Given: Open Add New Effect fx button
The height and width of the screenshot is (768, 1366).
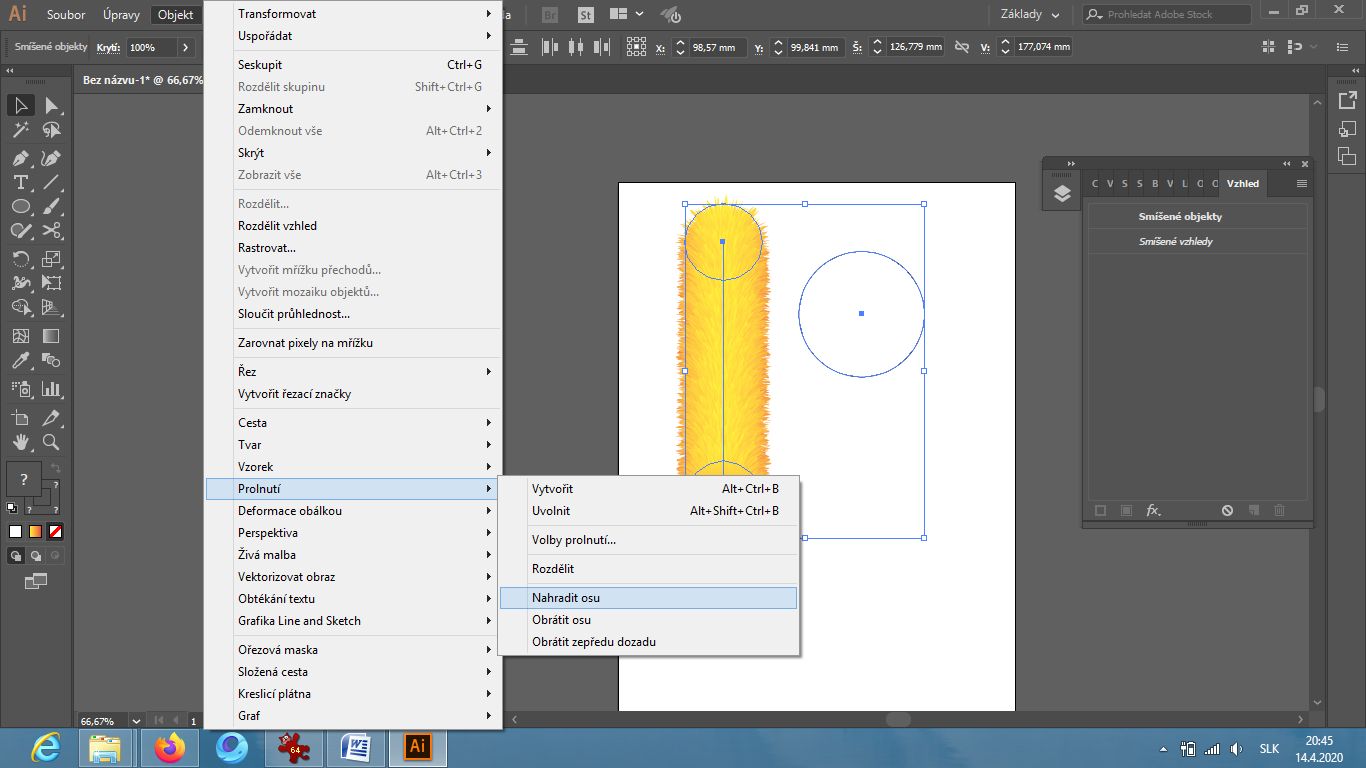Looking at the screenshot, I should [1153, 510].
